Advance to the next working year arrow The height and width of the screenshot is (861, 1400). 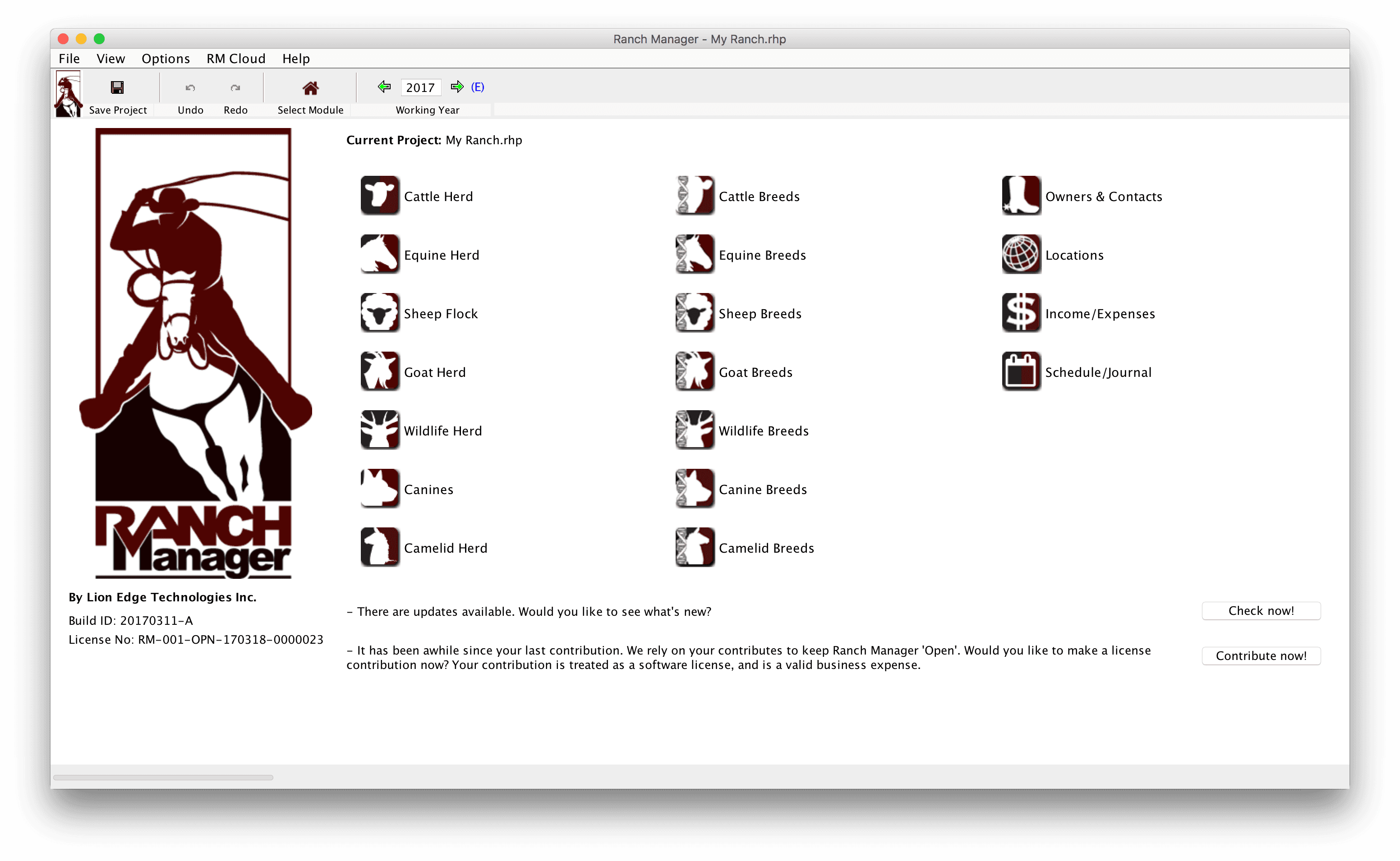click(457, 87)
